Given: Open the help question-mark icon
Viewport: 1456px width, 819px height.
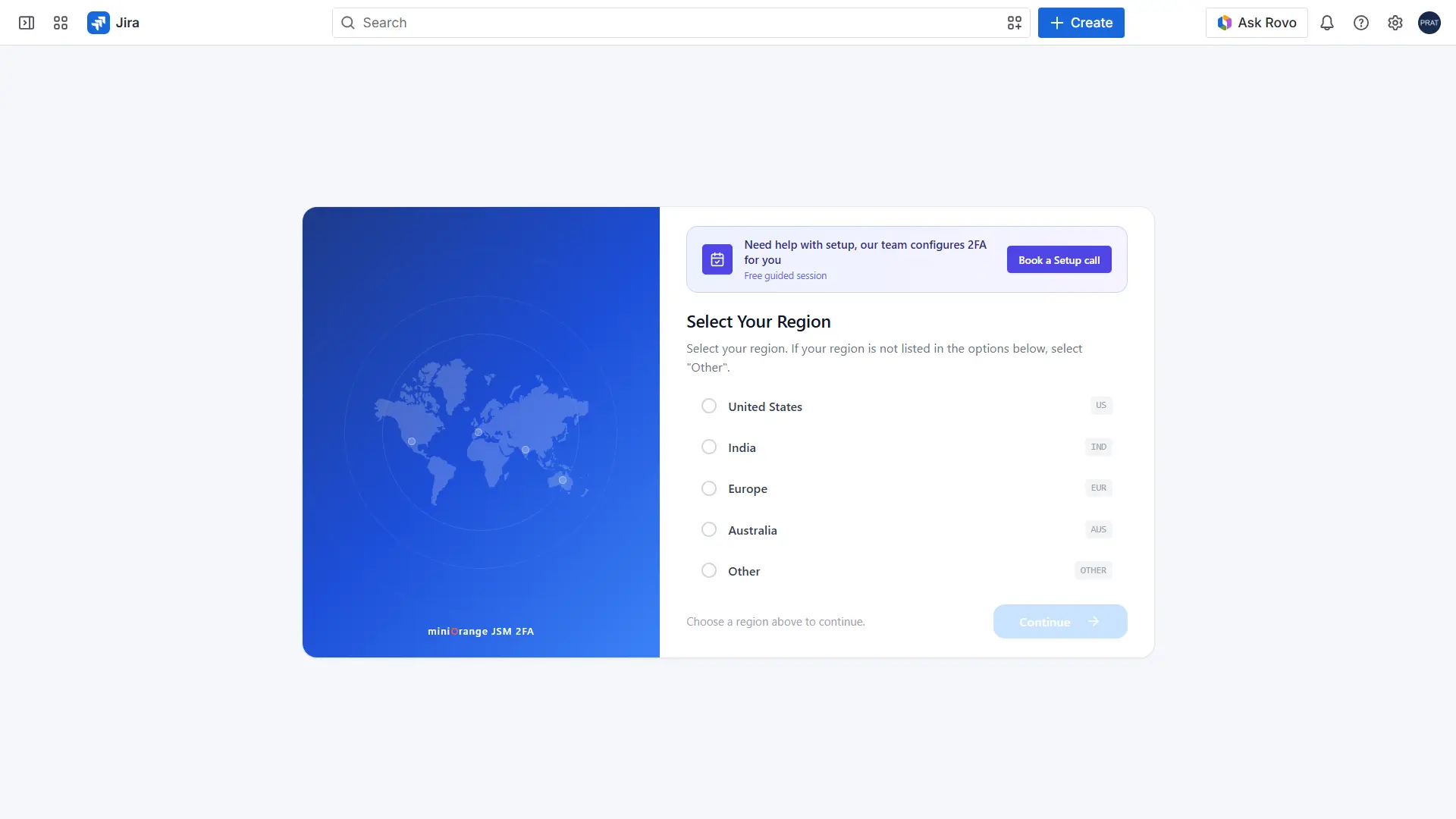Looking at the screenshot, I should [x=1361, y=23].
